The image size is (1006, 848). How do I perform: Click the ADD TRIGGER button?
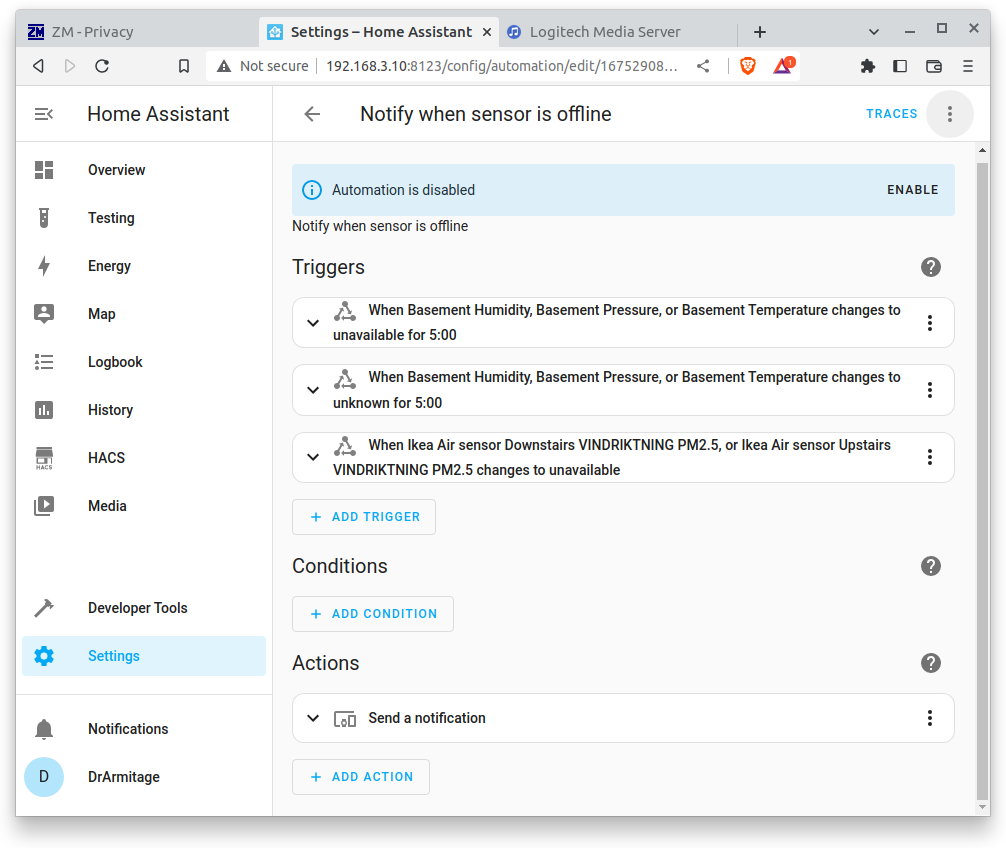click(364, 517)
